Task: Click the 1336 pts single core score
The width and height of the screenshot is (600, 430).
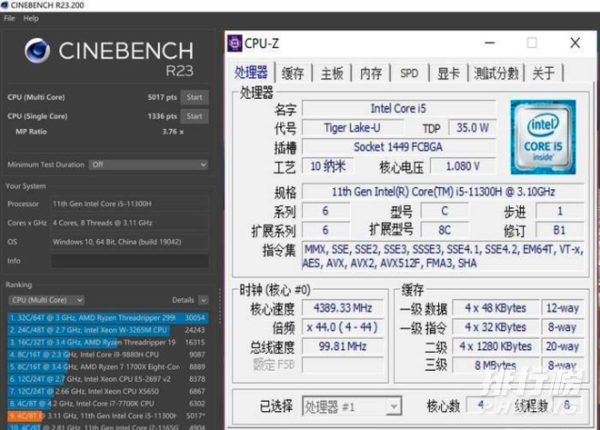Action: [x=162, y=116]
